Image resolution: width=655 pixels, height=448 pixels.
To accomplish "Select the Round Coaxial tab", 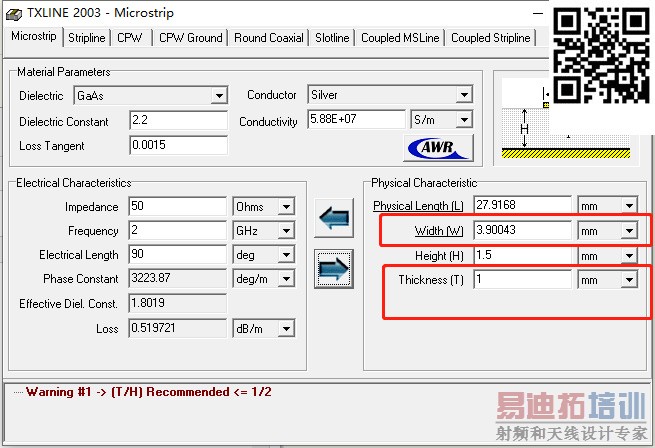I will 269,38.
